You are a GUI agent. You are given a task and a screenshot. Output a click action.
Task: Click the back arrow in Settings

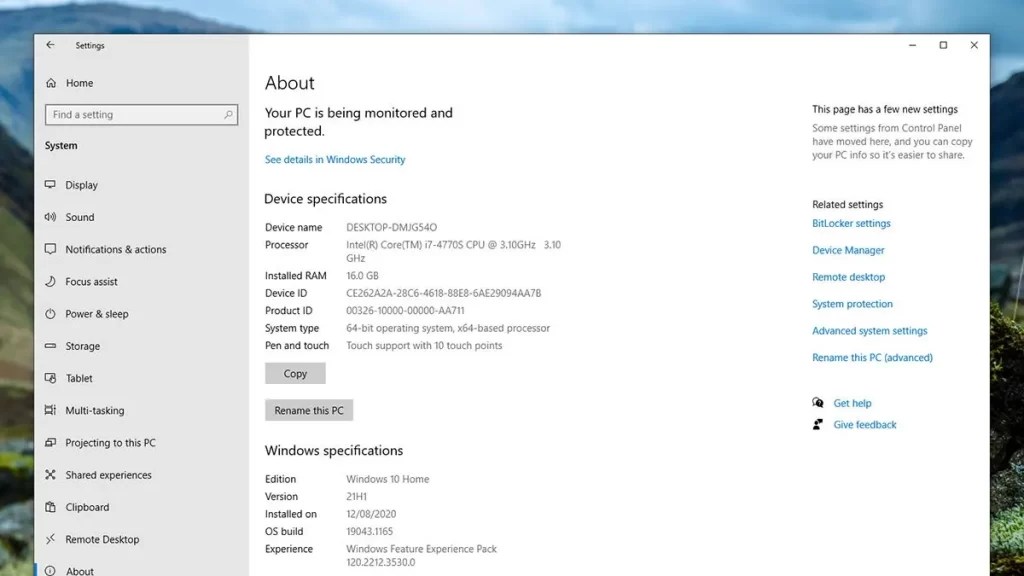click(x=50, y=45)
